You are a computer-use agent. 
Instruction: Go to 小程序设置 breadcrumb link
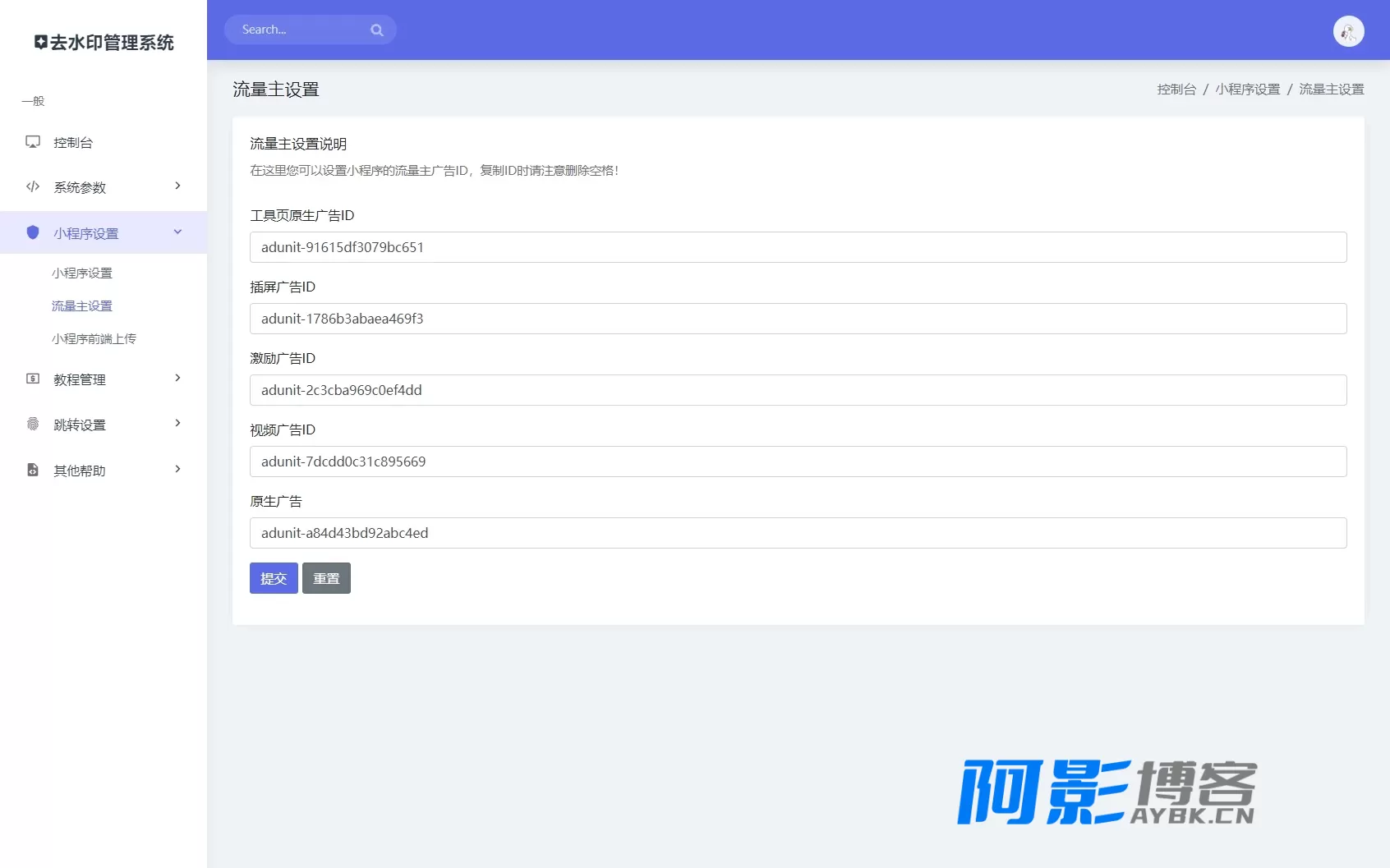pyautogui.click(x=1248, y=90)
